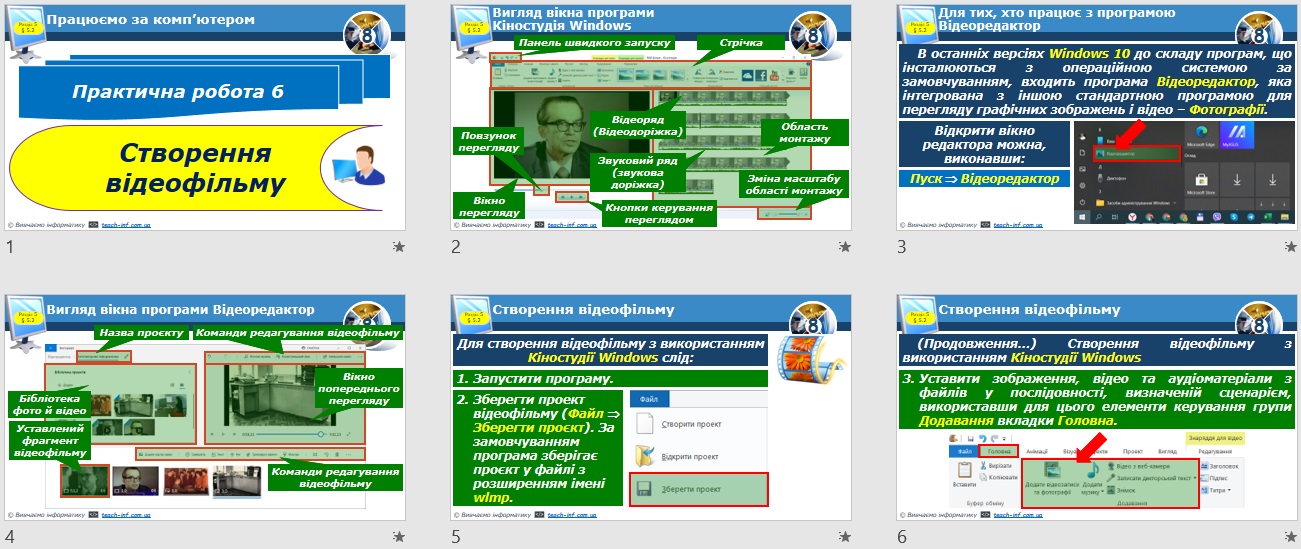Click slide number '5' label
The height and width of the screenshot is (549, 1301).
point(456,537)
